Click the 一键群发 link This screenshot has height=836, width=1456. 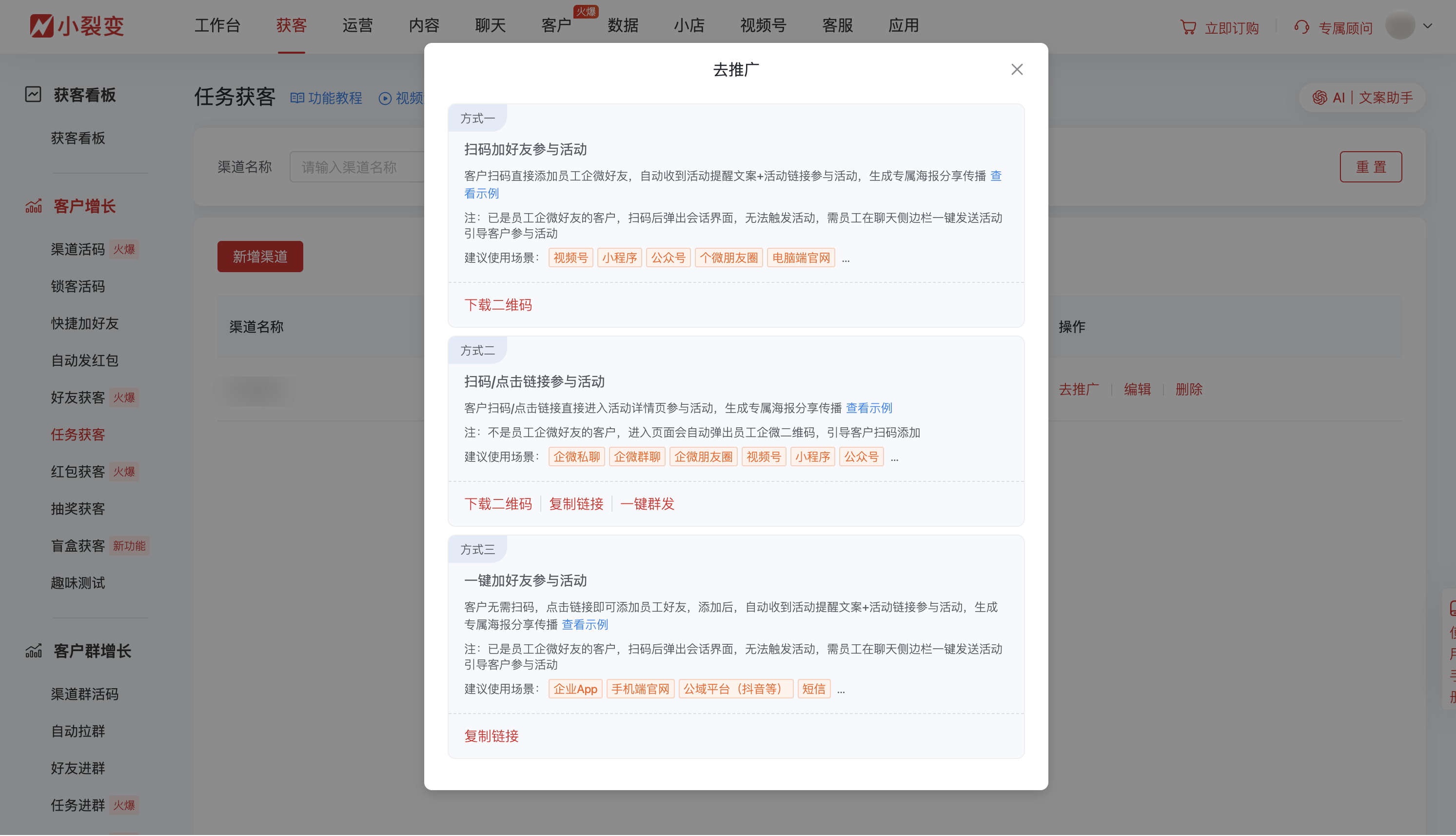coord(648,503)
